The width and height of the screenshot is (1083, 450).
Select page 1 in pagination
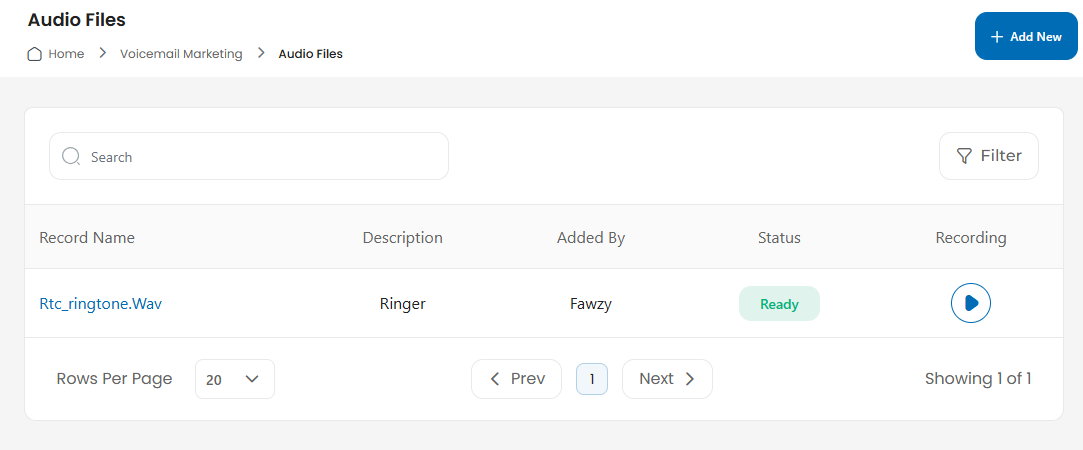(x=592, y=379)
